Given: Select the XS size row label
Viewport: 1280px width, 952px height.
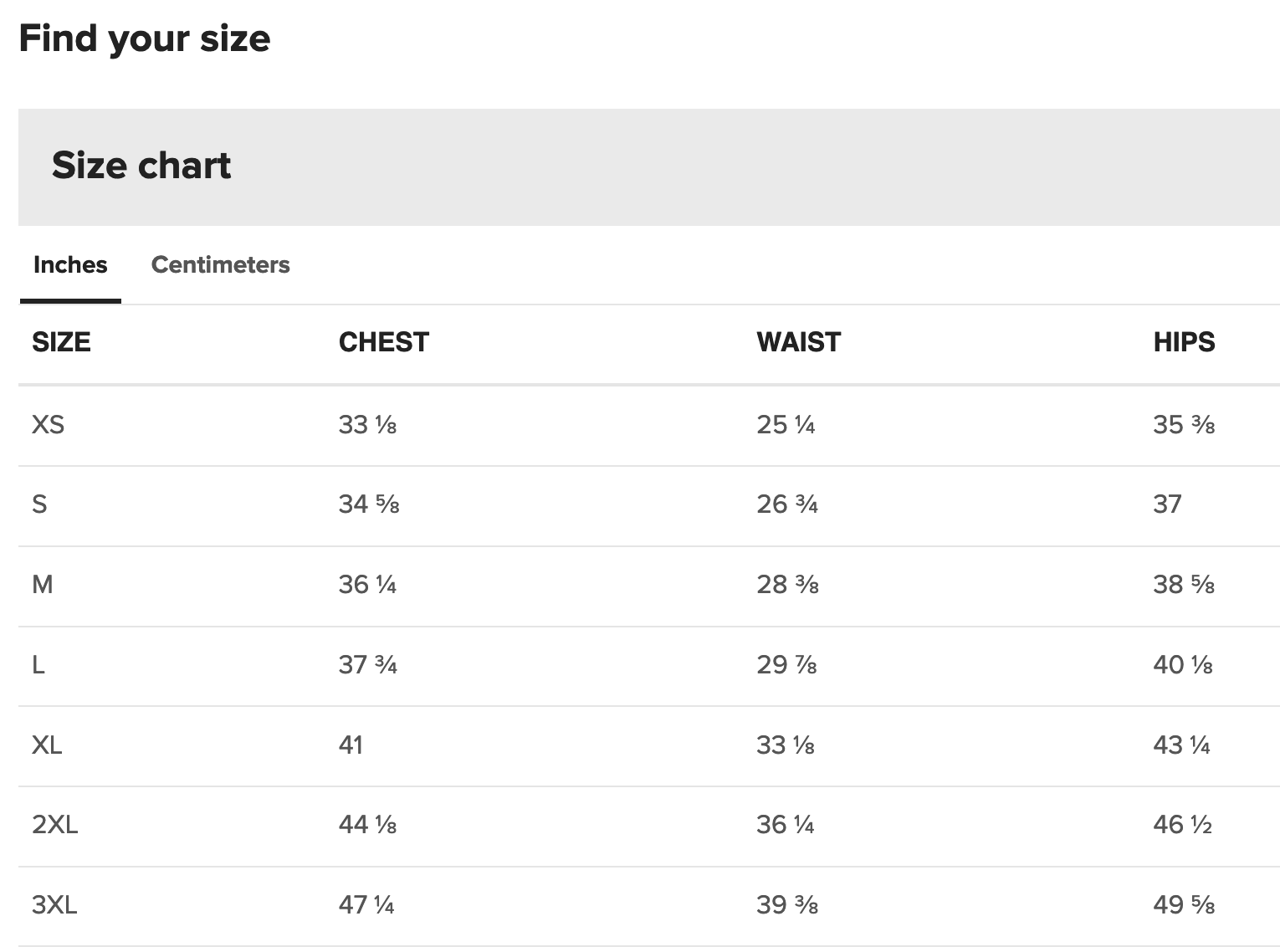Looking at the screenshot, I should [48, 424].
